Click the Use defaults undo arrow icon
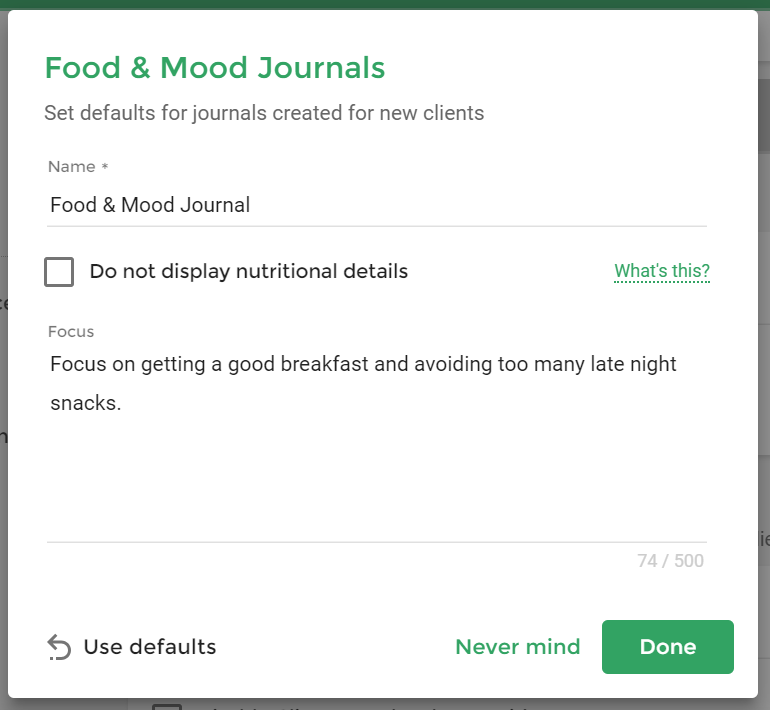The image size is (770, 710). coord(59,647)
